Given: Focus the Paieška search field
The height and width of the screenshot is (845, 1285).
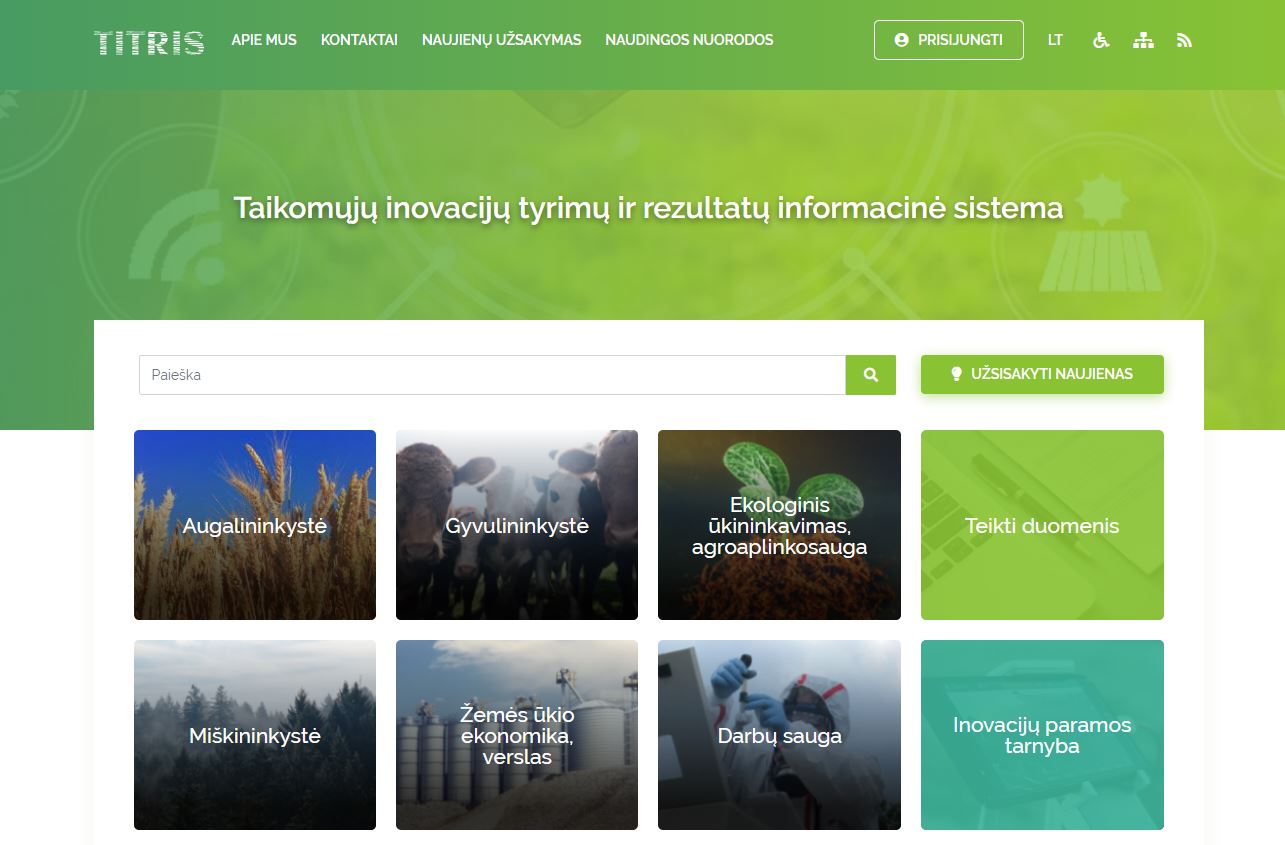Looking at the screenshot, I should [x=492, y=375].
